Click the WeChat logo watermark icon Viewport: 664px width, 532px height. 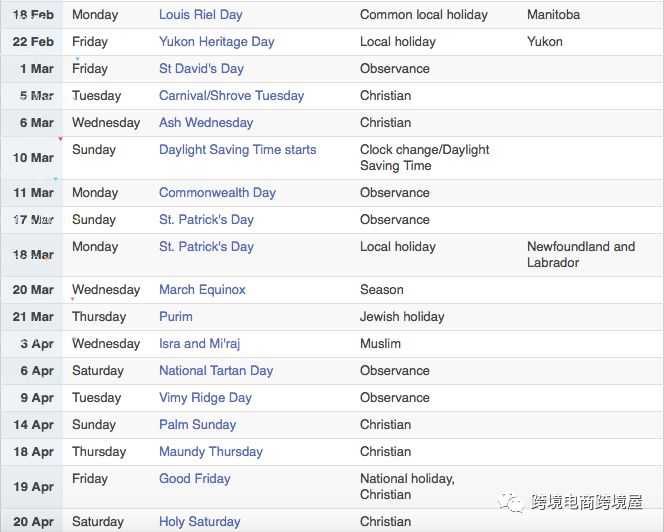coord(511,502)
